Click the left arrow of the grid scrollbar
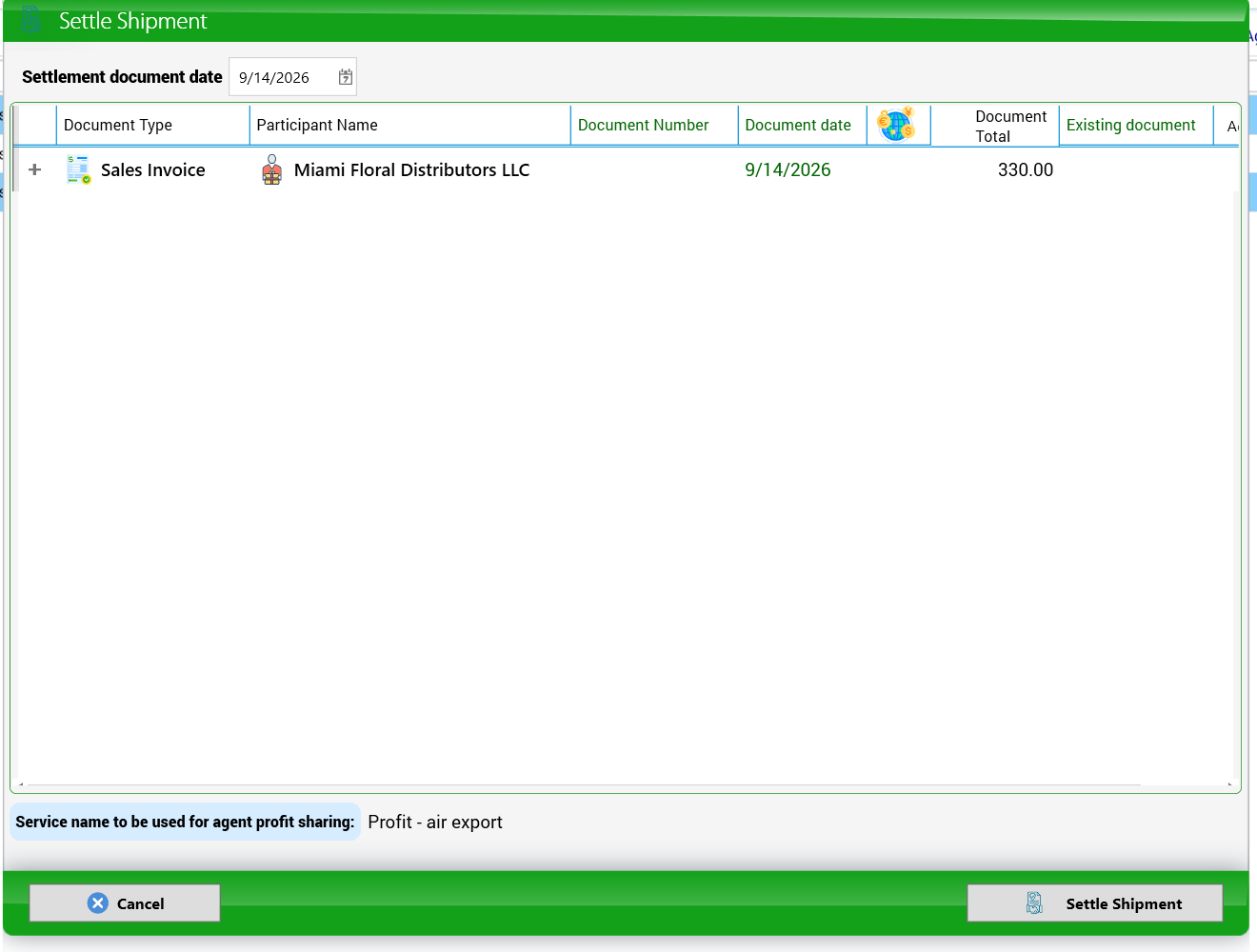The height and width of the screenshot is (952, 1257). (21, 785)
